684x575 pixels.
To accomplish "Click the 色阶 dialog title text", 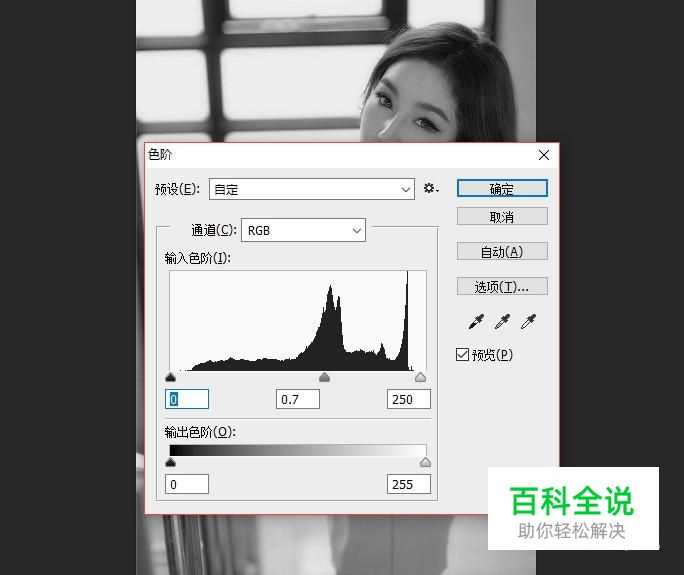I will 160,154.
